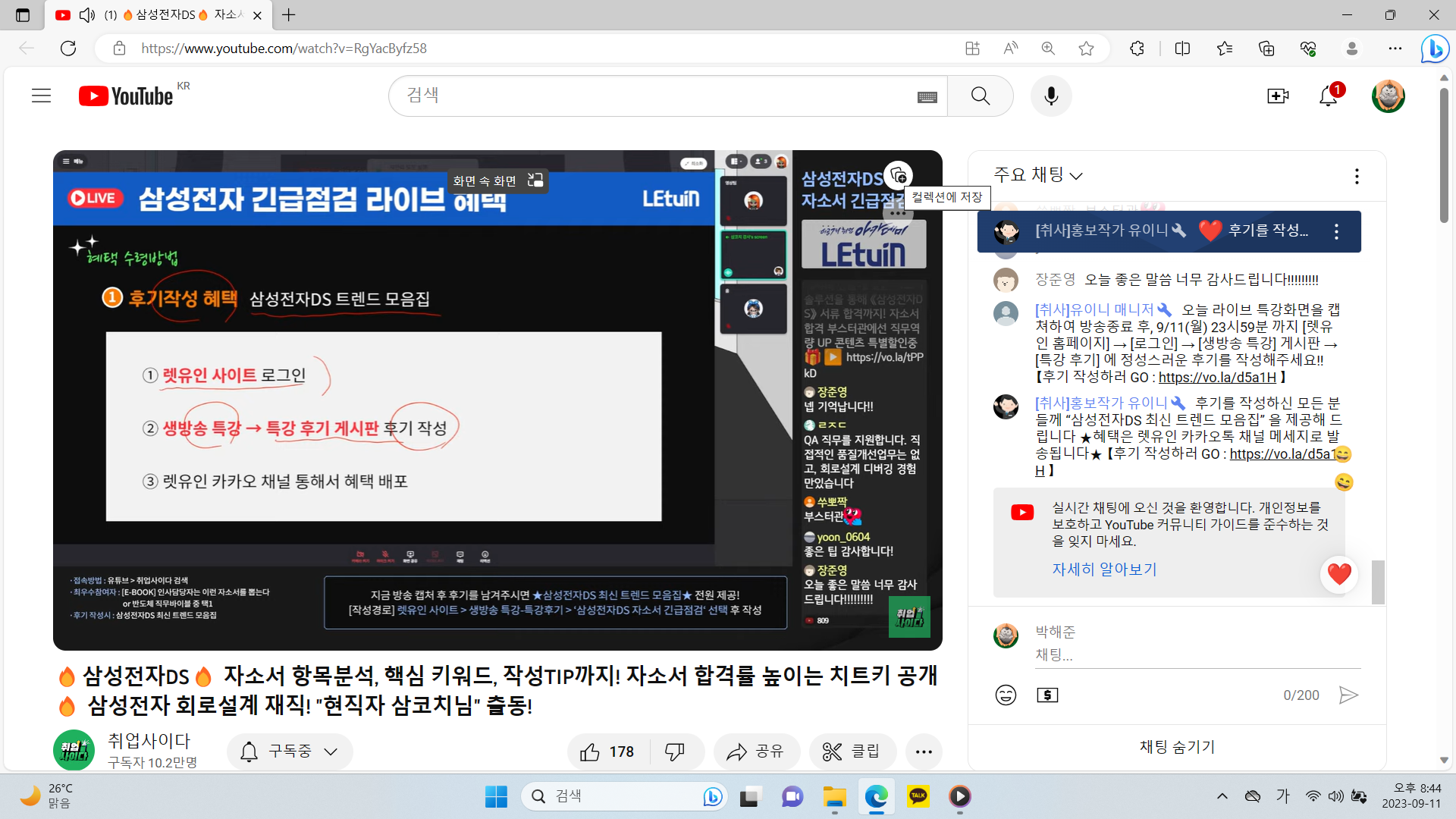Click the pinned 홍보작가 유이니 message

1169,231
